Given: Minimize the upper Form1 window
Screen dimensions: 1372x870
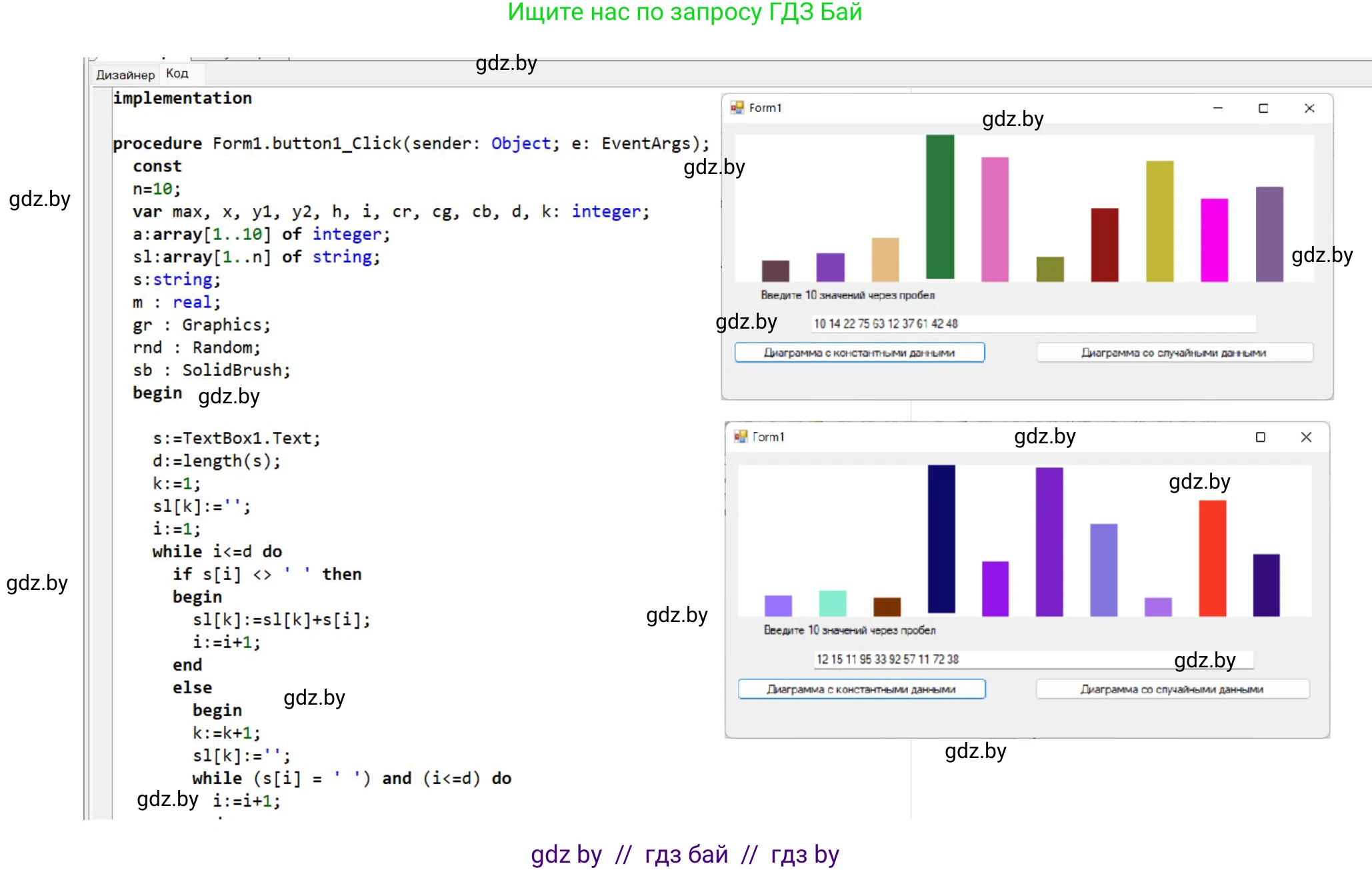Looking at the screenshot, I should pos(1217,108).
